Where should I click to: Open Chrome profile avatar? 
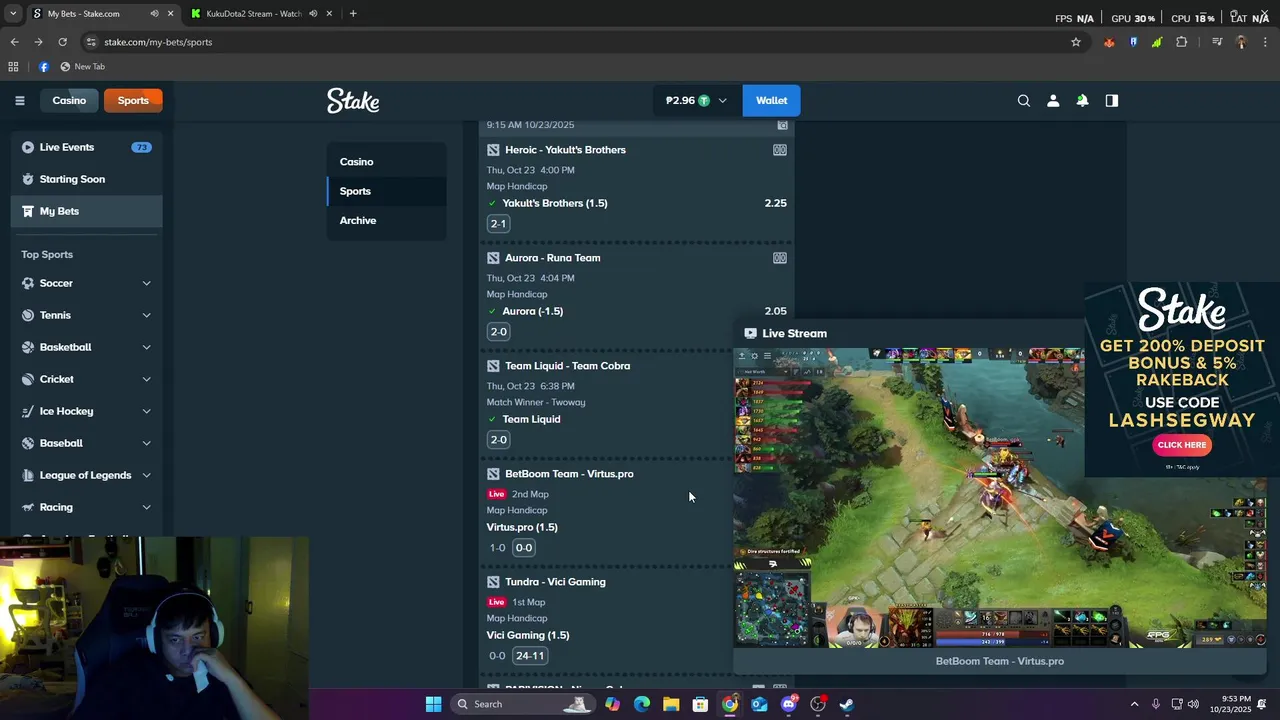tap(1241, 42)
